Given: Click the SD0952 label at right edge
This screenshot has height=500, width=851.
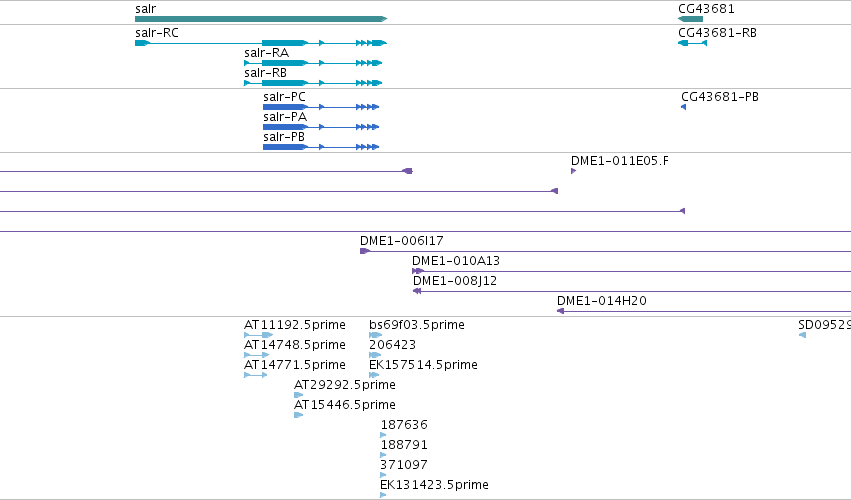Looking at the screenshot, I should [824, 325].
